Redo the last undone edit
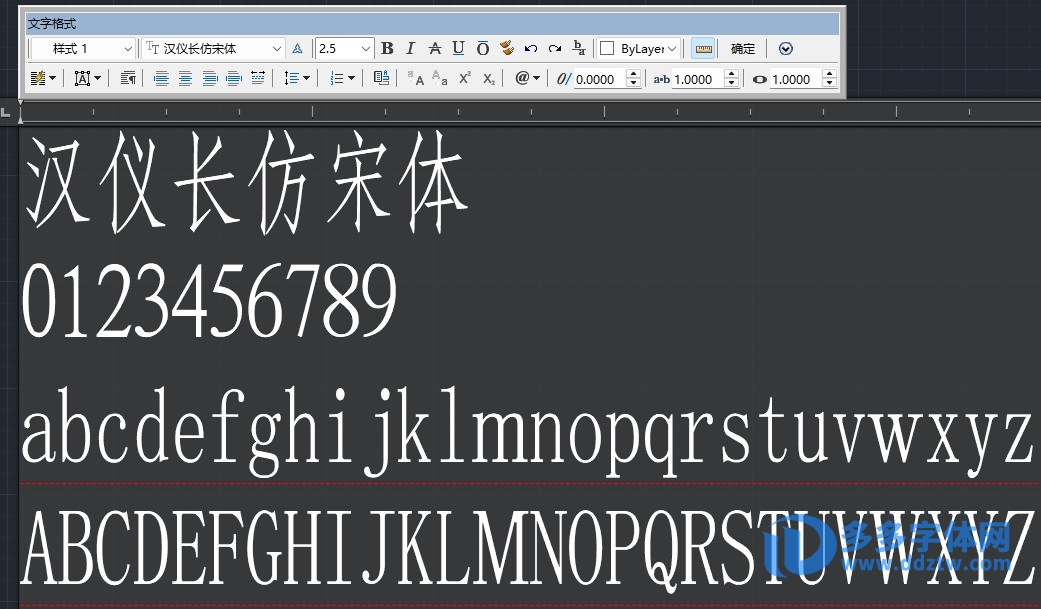 (555, 48)
